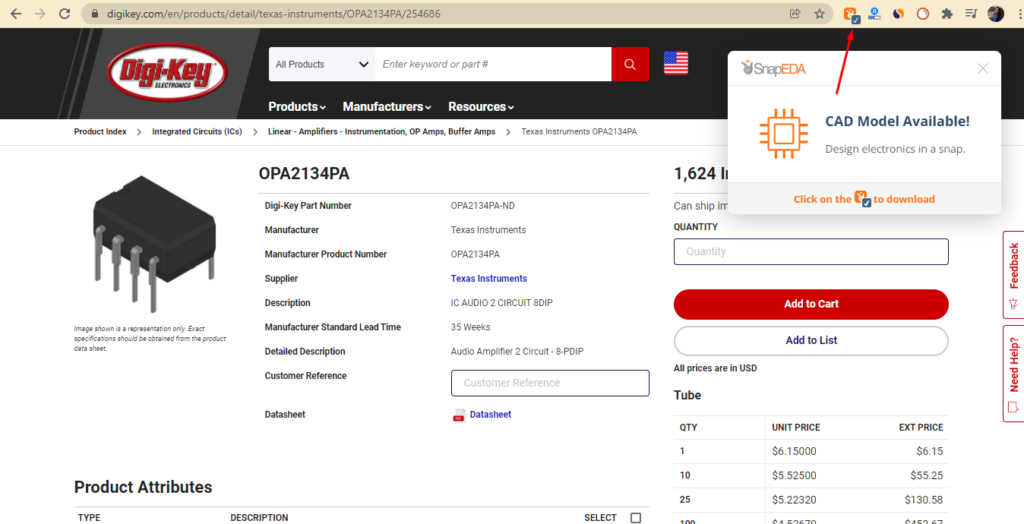Reload the page with refresh icon

point(65,14)
